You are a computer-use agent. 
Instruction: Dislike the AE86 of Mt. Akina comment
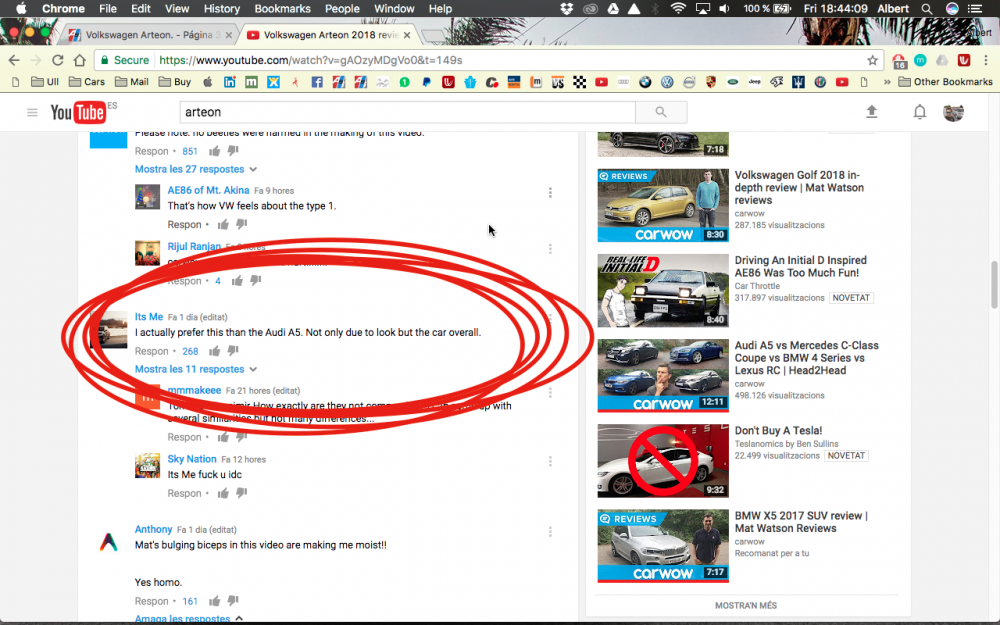click(242, 224)
